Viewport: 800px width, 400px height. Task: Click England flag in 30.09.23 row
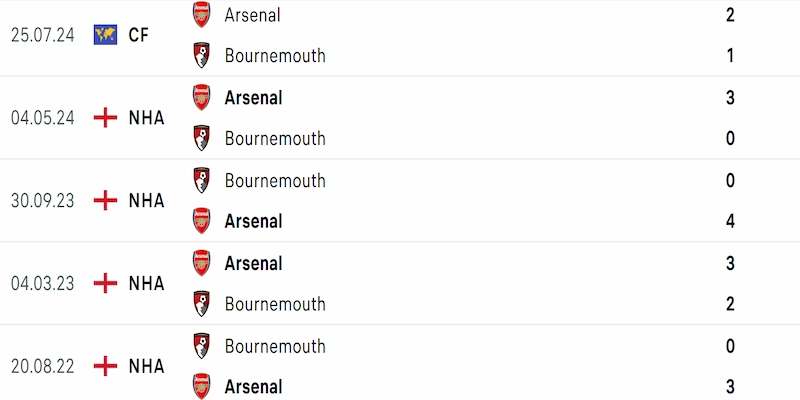(106, 201)
